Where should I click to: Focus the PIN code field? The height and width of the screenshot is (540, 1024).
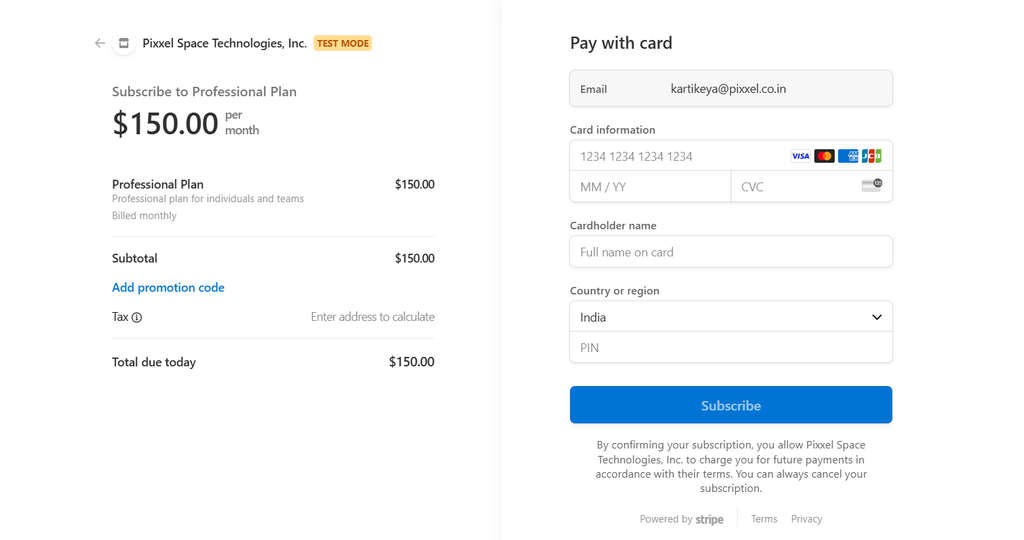click(x=731, y=347)
